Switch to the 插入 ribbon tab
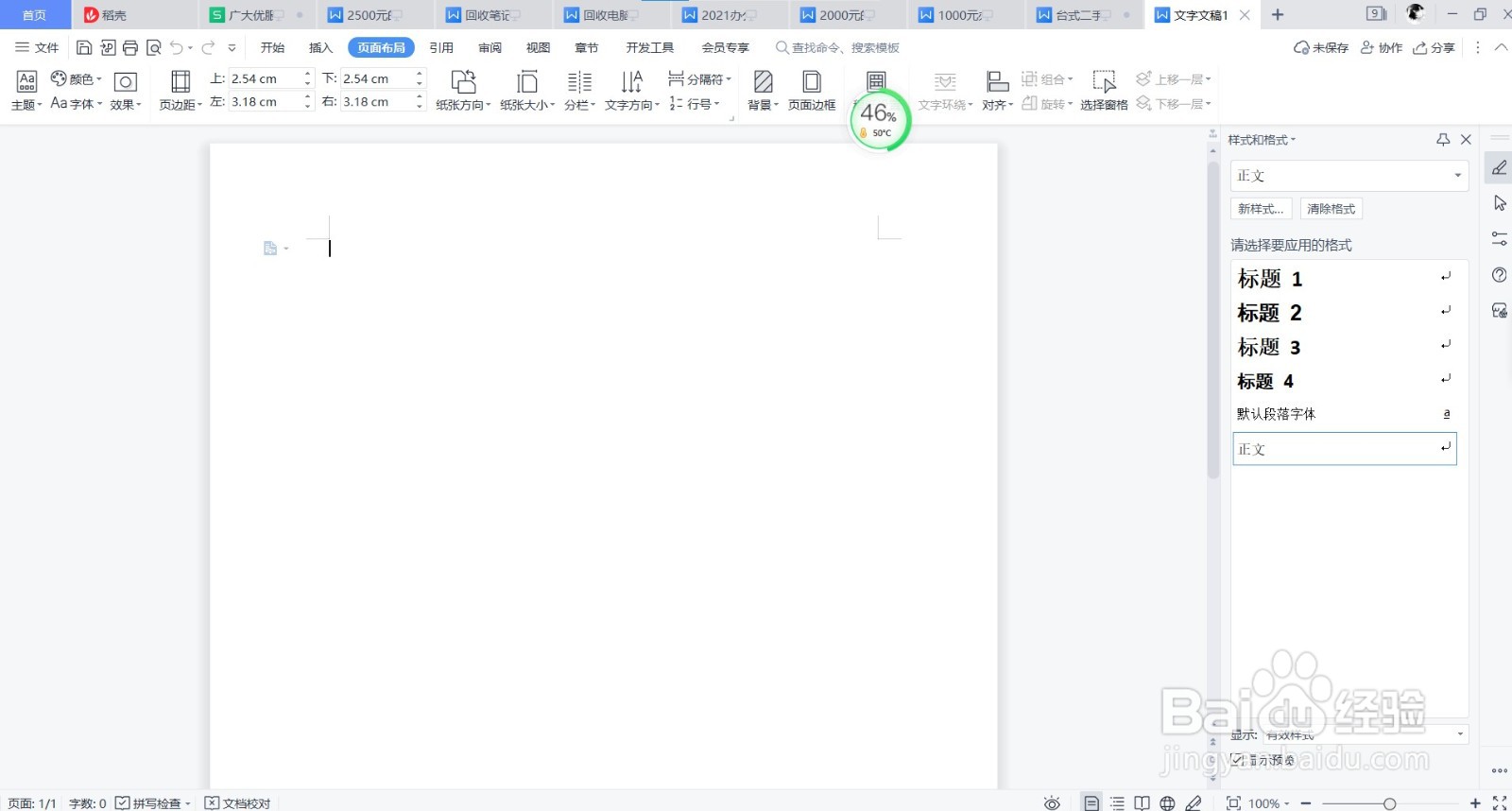Viewport: 1512px width, 811px height. (x=320, y=47)
